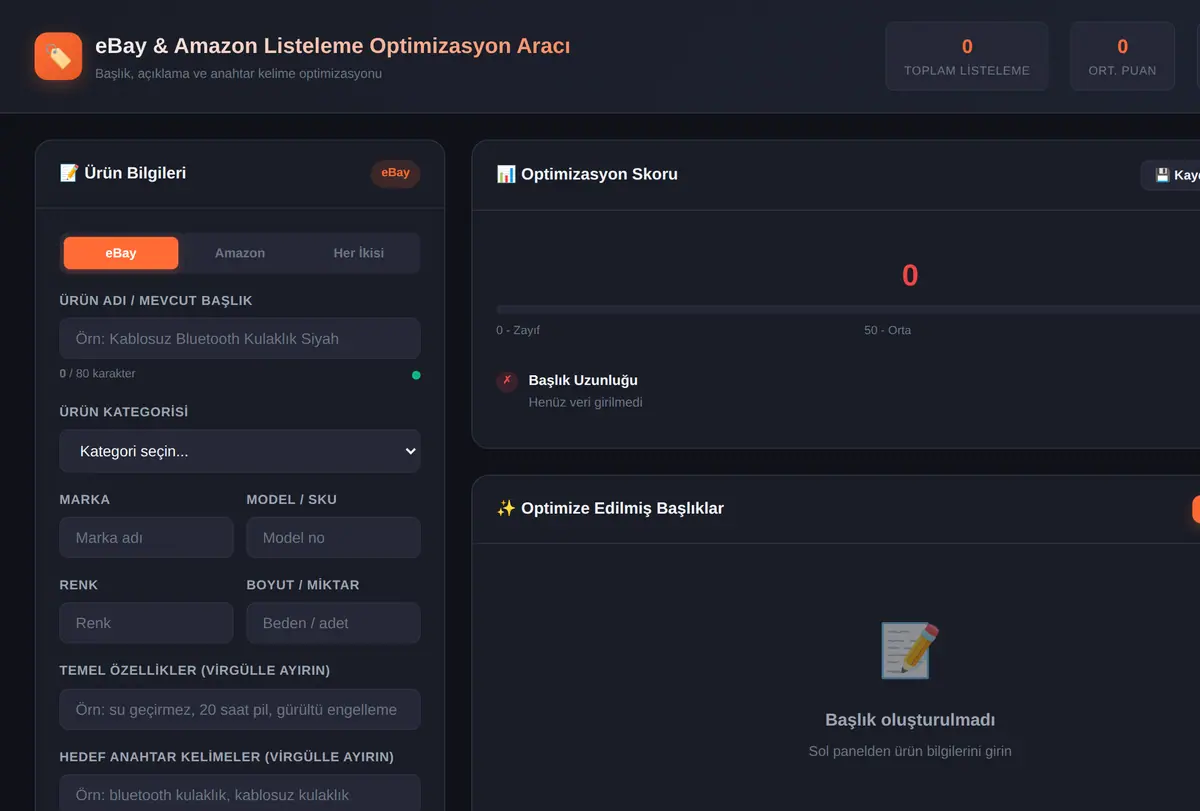Image resolution: width=1200 pixels, height=811 pixels.
Task: Click the Ürün Bilgileri panel heading
Action: (x=123, y=173)
